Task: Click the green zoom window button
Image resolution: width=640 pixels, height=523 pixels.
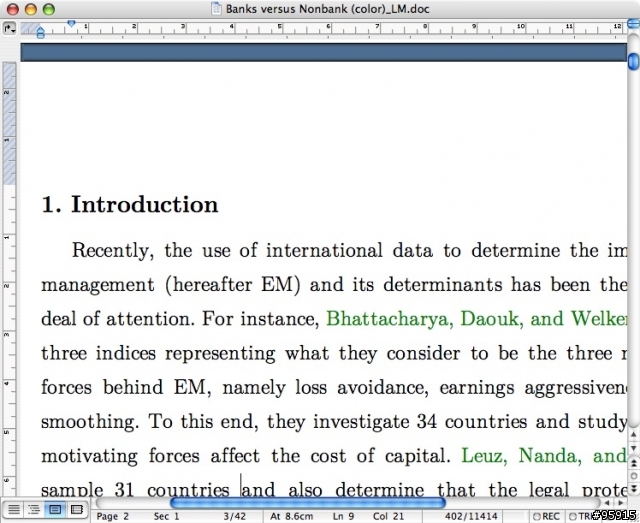Action: pos(49,9)
